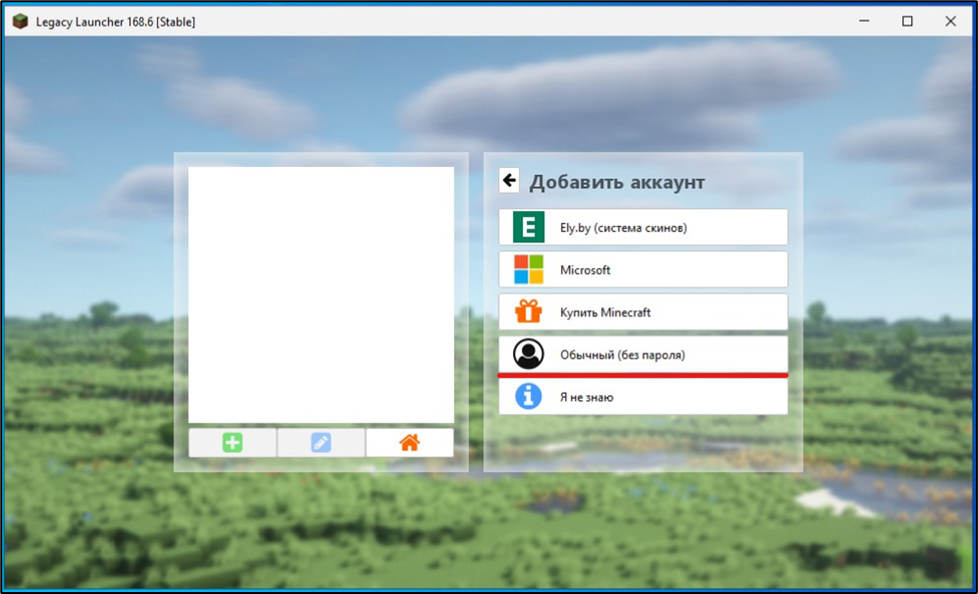Maximize the Legacy Launcher window
This screenshot has width=978, height=594.
point(907,21)
